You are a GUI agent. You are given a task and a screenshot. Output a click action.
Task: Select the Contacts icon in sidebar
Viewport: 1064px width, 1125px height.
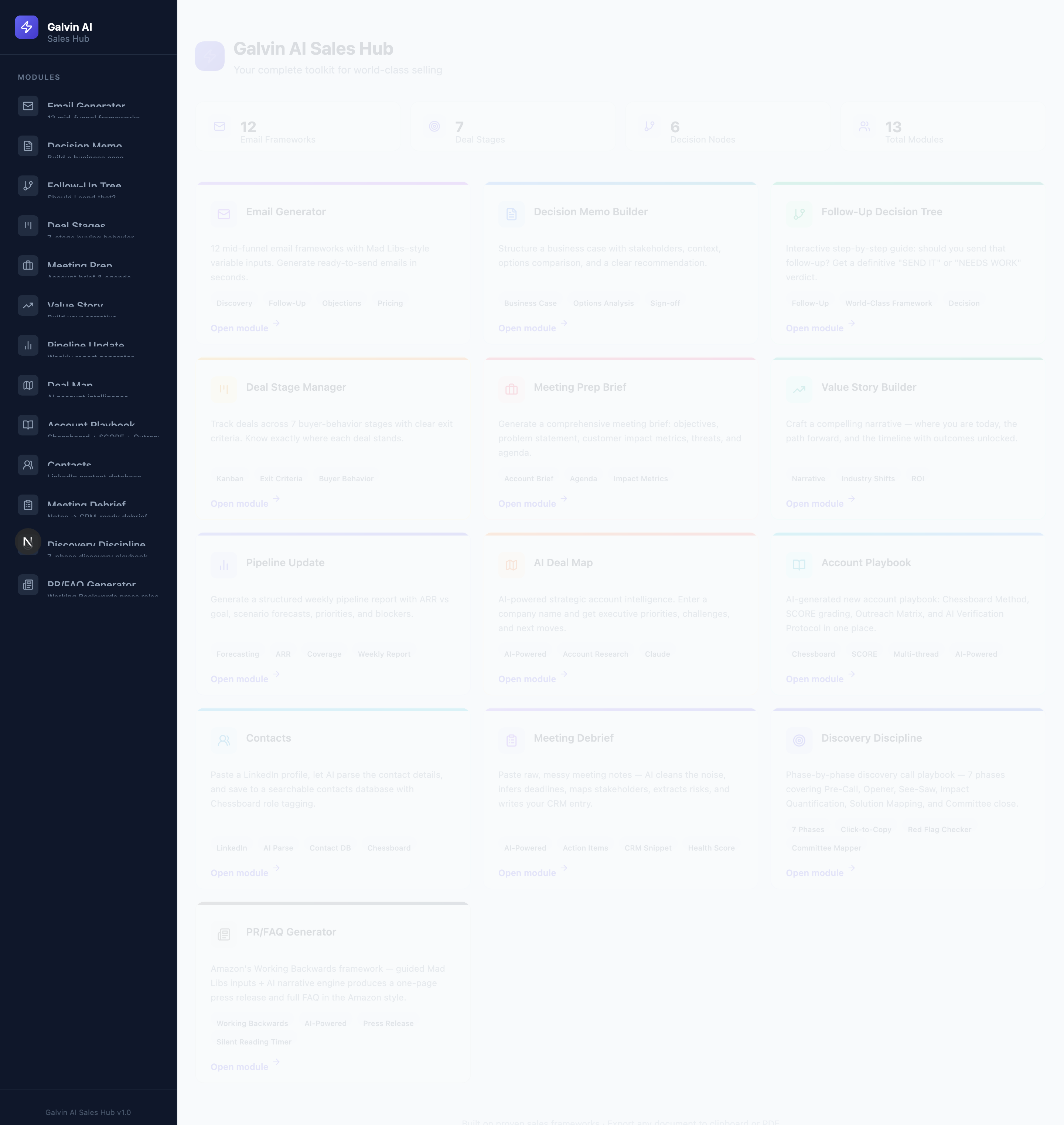point(28,464)
